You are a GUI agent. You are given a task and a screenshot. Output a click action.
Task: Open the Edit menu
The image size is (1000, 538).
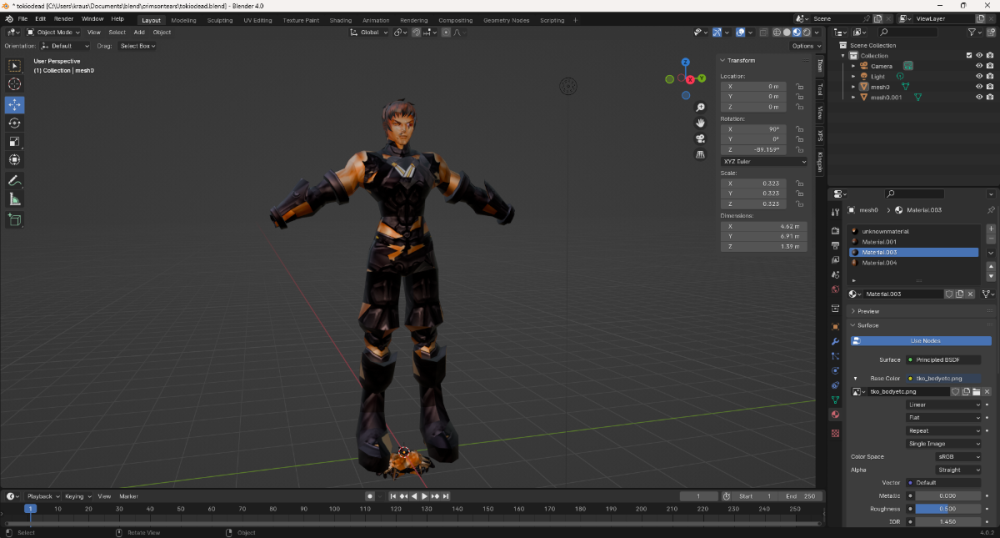coord(41,19)
